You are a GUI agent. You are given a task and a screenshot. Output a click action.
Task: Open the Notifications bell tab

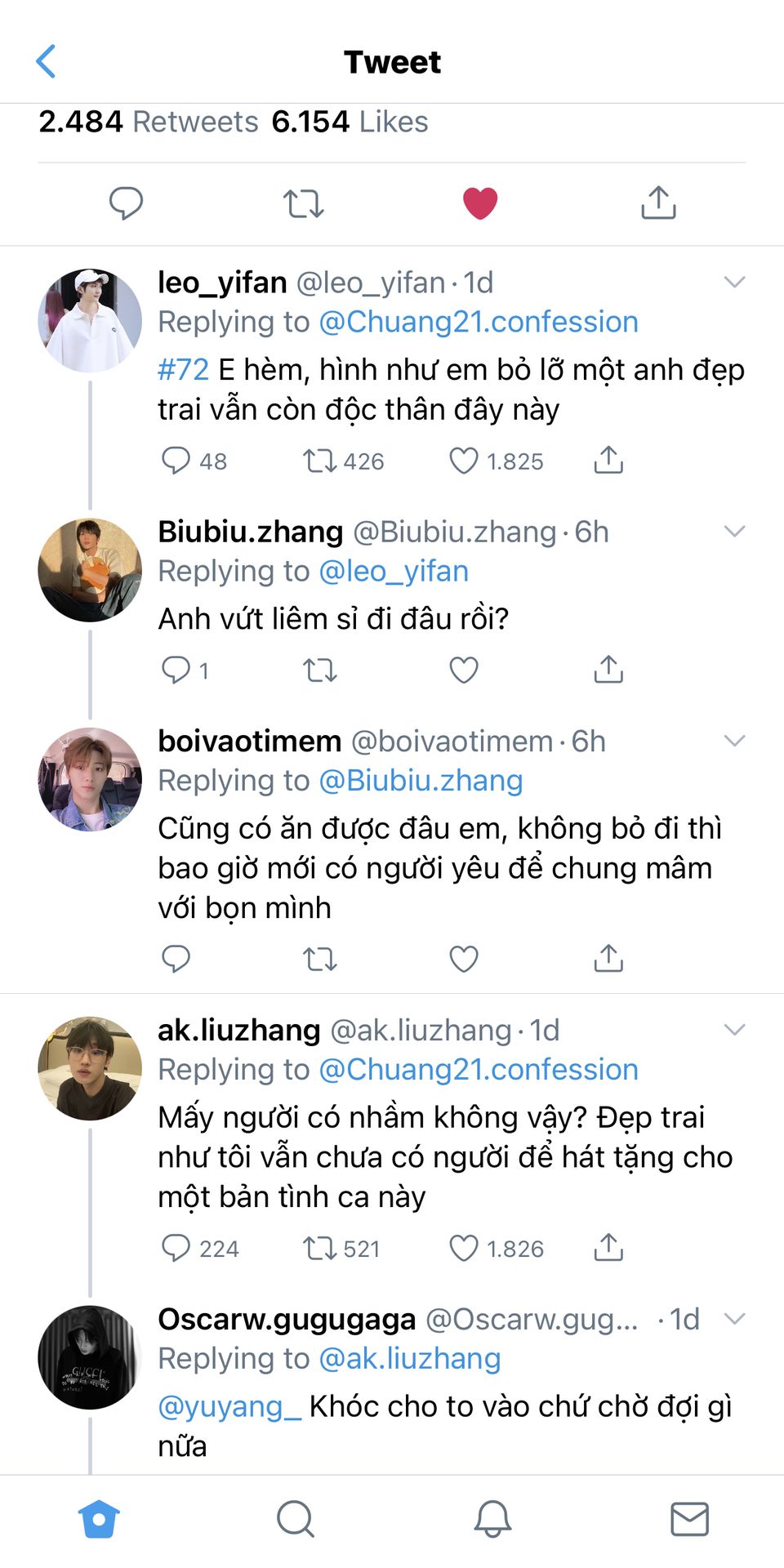pyautogui.click(x=492, y=1519)
